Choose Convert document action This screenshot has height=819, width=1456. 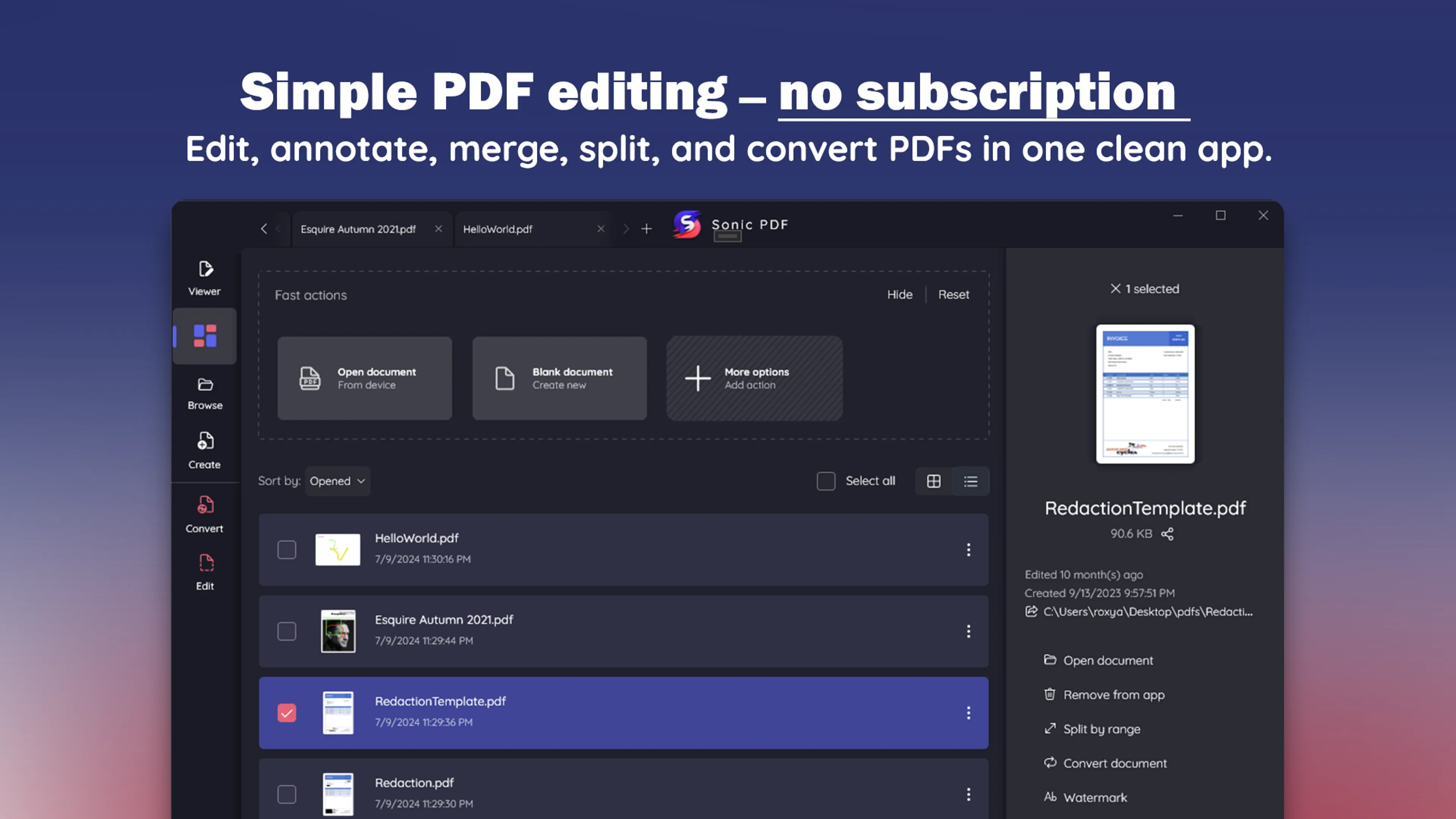(x=1105, y=763)
